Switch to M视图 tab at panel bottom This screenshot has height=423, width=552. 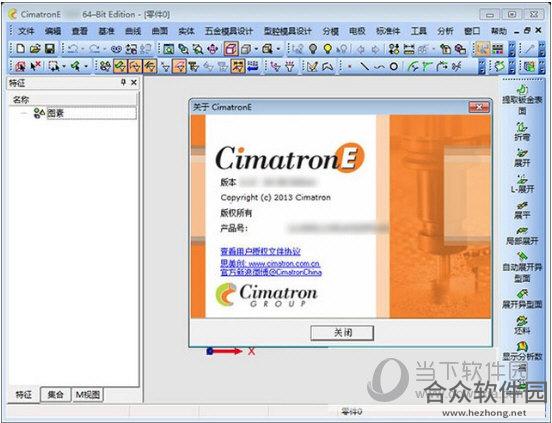click(88, 395)
